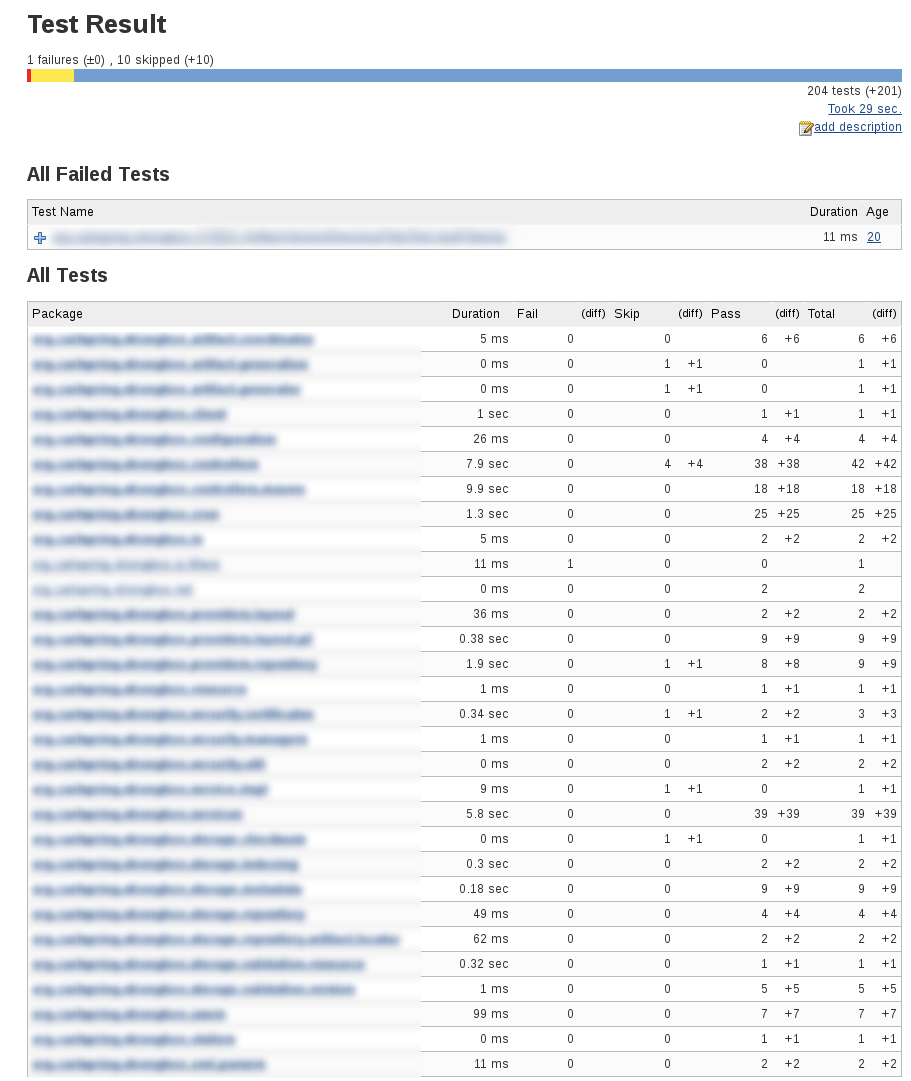Sort All Tests by Total column header
The width and height of the screenshot is (911, 1081).
[x=821, y=314]
